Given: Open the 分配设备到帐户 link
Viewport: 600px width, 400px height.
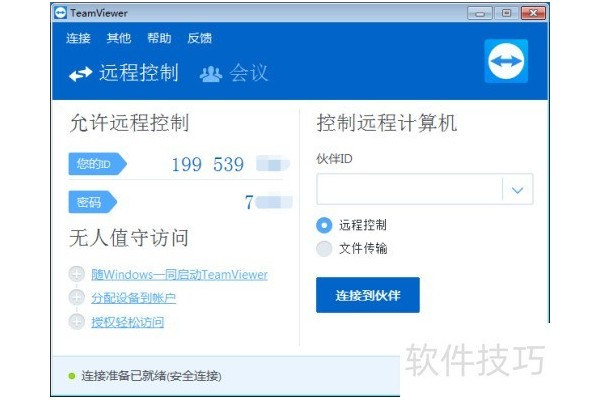Looking at the screenshot, I should 134,298.
